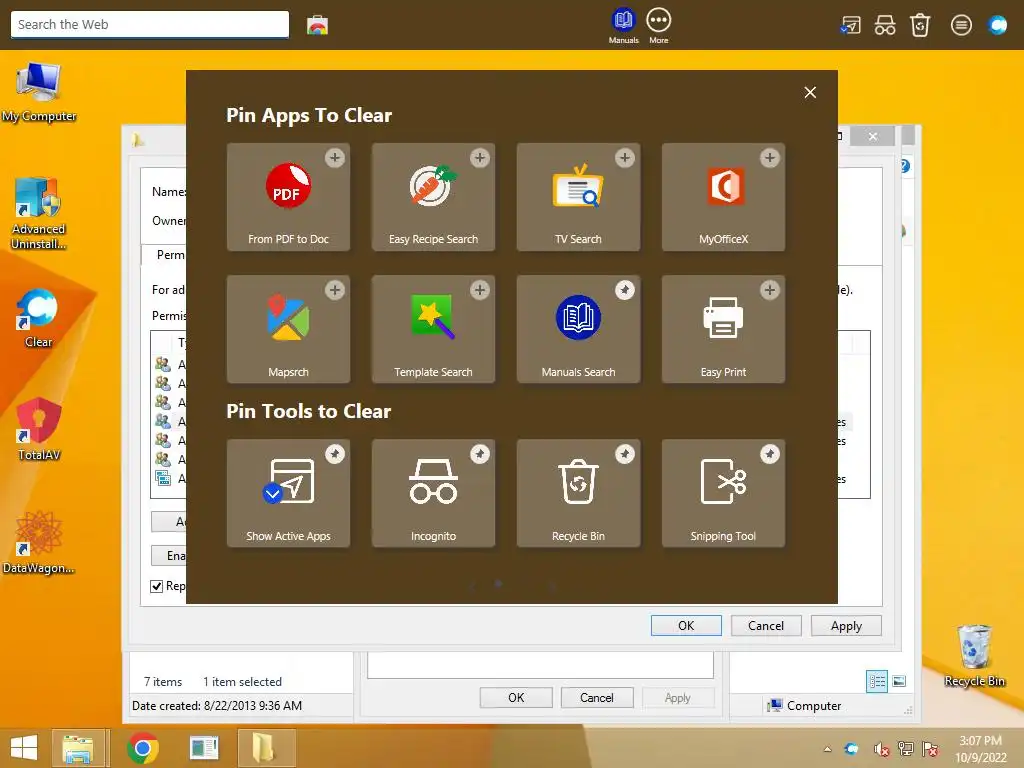This screenshot has width=1024, height=768.
Task: Unpin Incognito using its pin button
Action: point(480,454)
